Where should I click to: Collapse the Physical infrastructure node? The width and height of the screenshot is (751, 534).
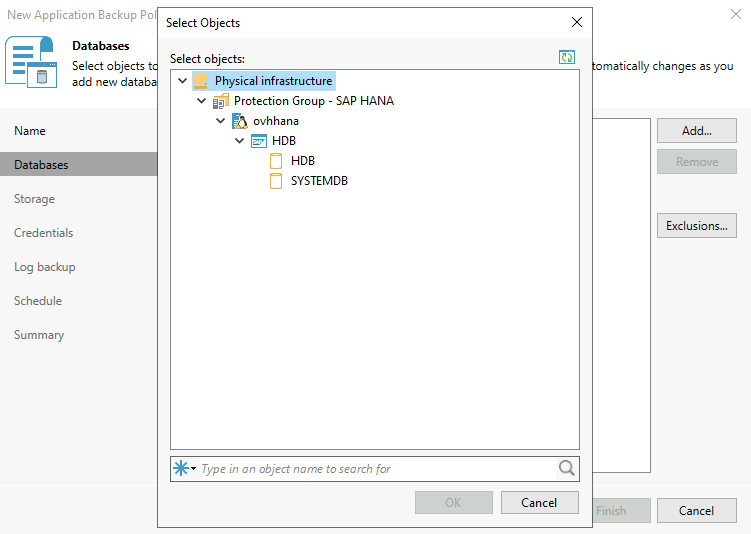[182, 81]
